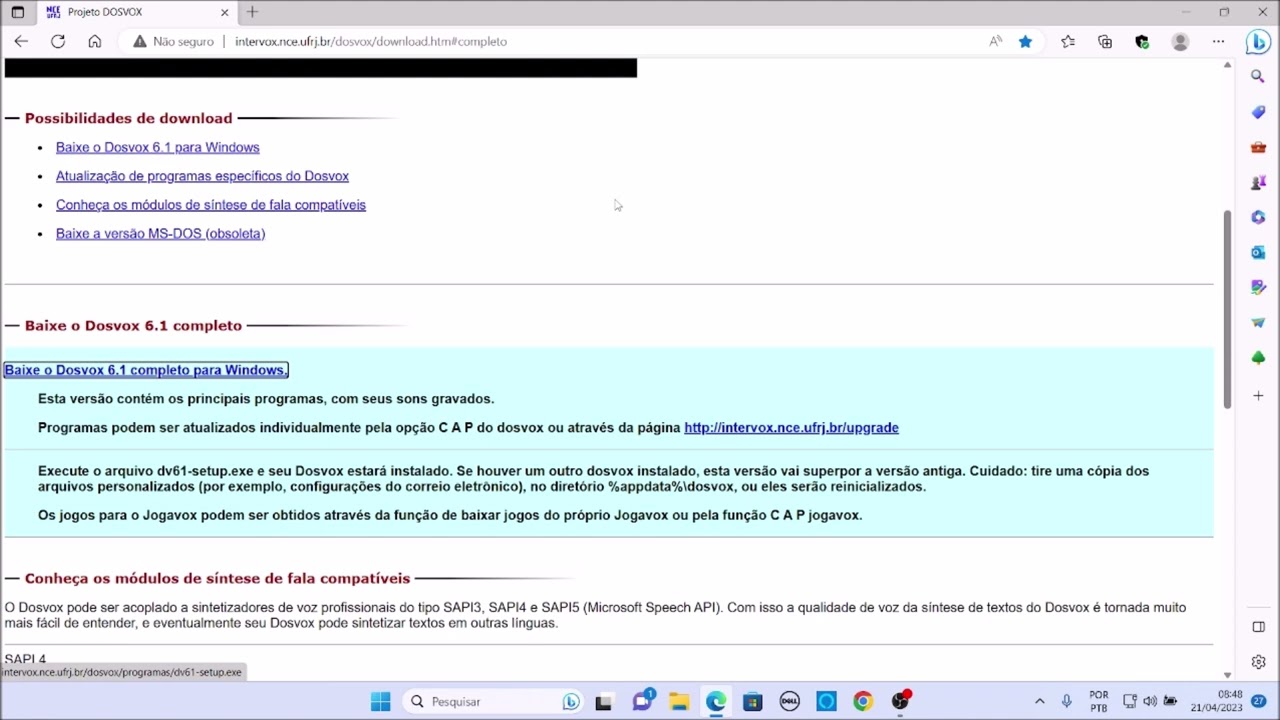This screenshot has width=1280, height=720.
Task: Open Microsoft Store from taskbar
Action: pos(752,702)
